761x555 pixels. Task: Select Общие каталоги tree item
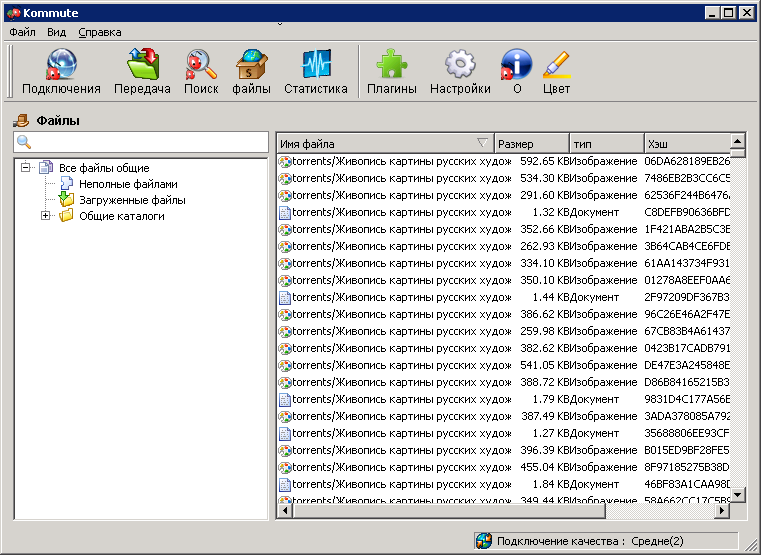coord(121,216)
